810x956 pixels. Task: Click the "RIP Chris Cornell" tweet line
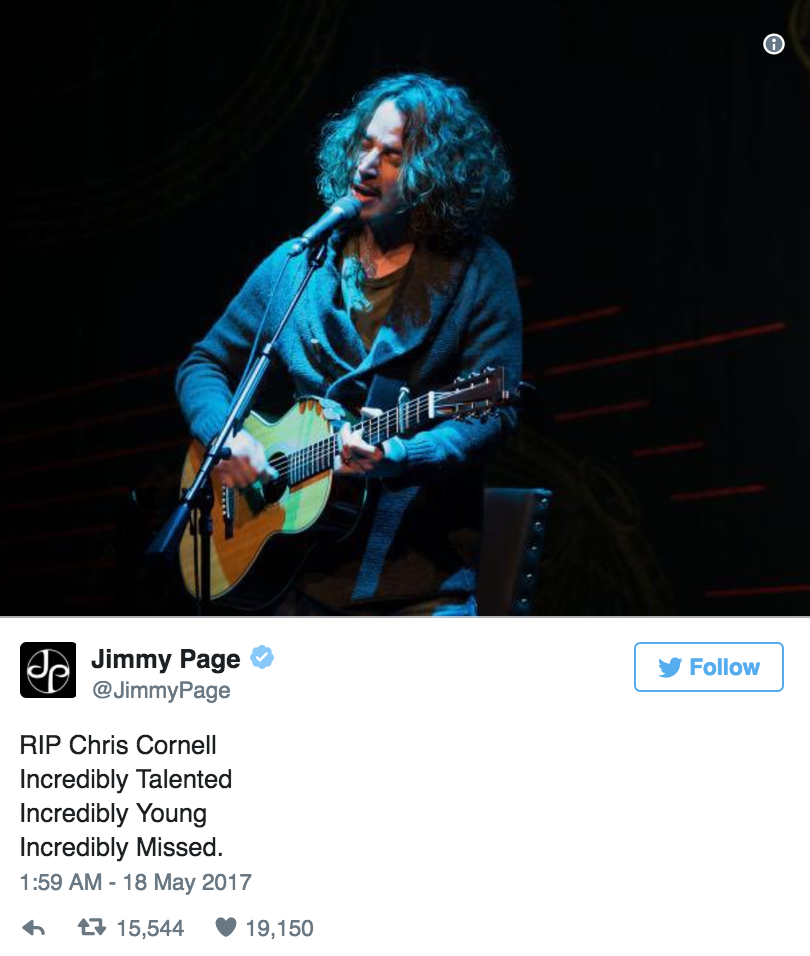[x=118, y=744]
